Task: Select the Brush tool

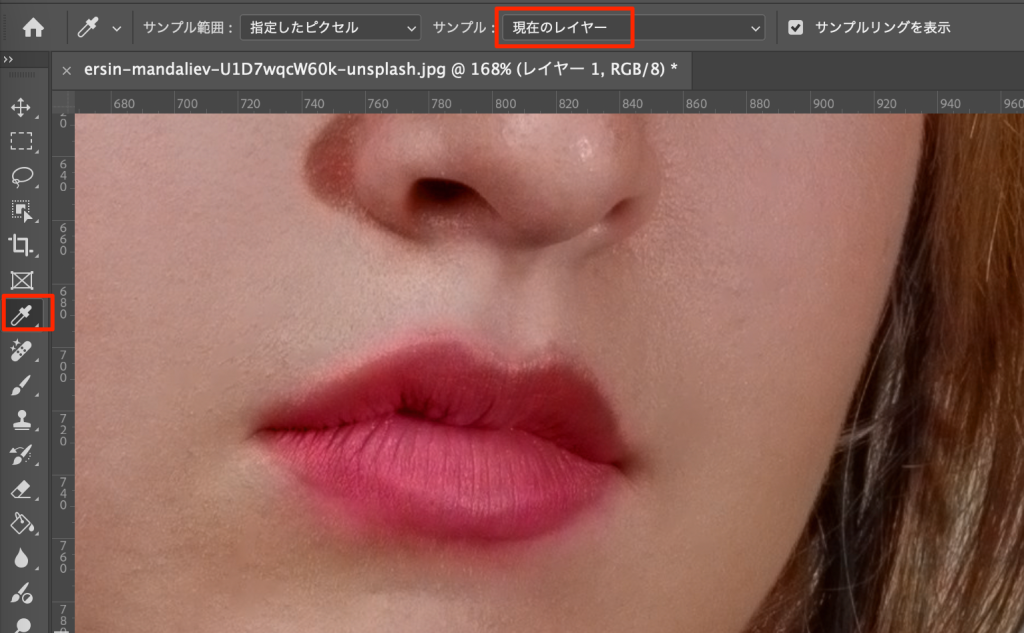Action: pyautogui.click(x=21, y=385)
